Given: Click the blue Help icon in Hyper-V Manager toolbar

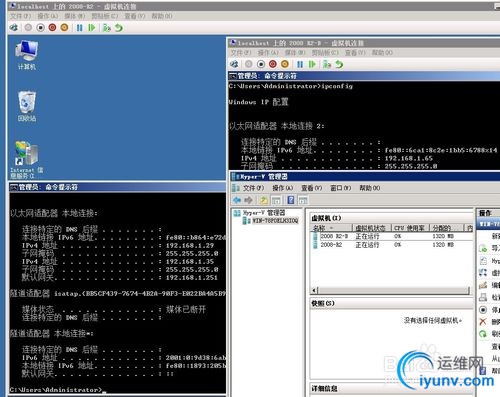Looking at the screenshot, I should coord(291,200).
